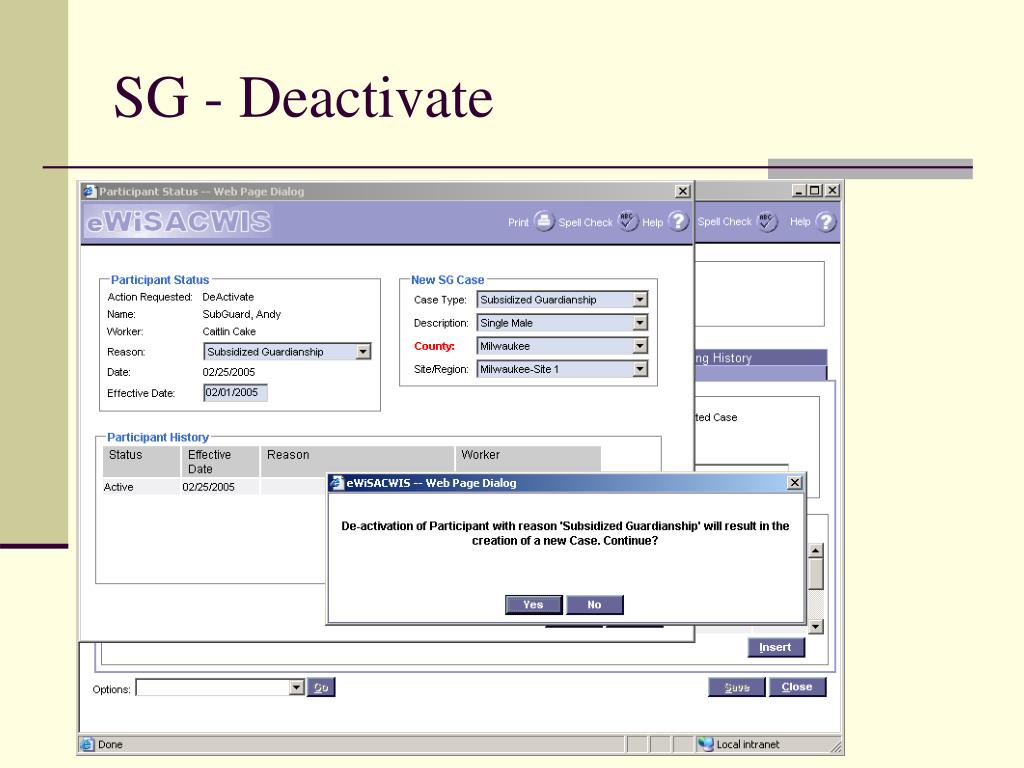Click the Spell Check icon in Participant Status dialog
Screen dimensions: 1024x768
(x=628, y=221)
